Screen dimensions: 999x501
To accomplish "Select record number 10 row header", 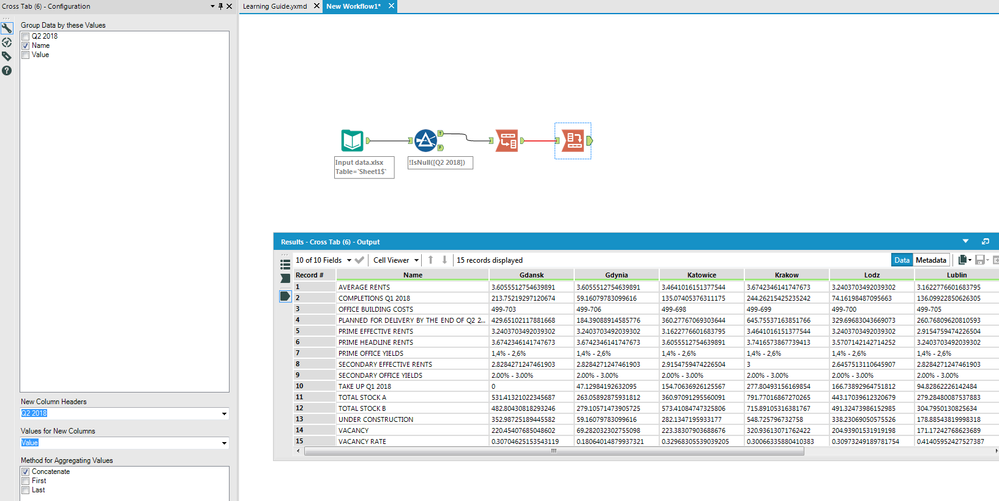I will click(x=314, y=386).
